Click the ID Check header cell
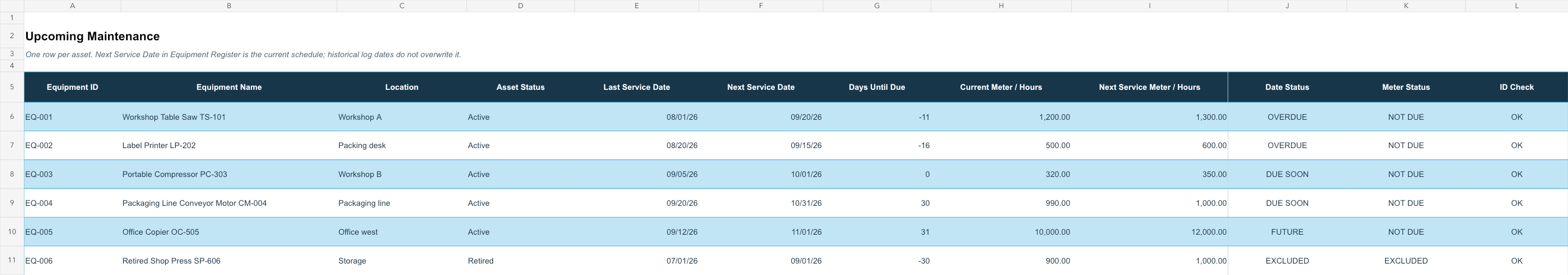Screen dimensions: 1568x275 pos(1516,87)
